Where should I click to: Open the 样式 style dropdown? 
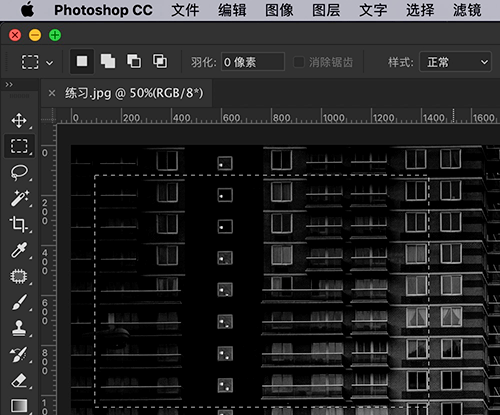click(455, 62)
